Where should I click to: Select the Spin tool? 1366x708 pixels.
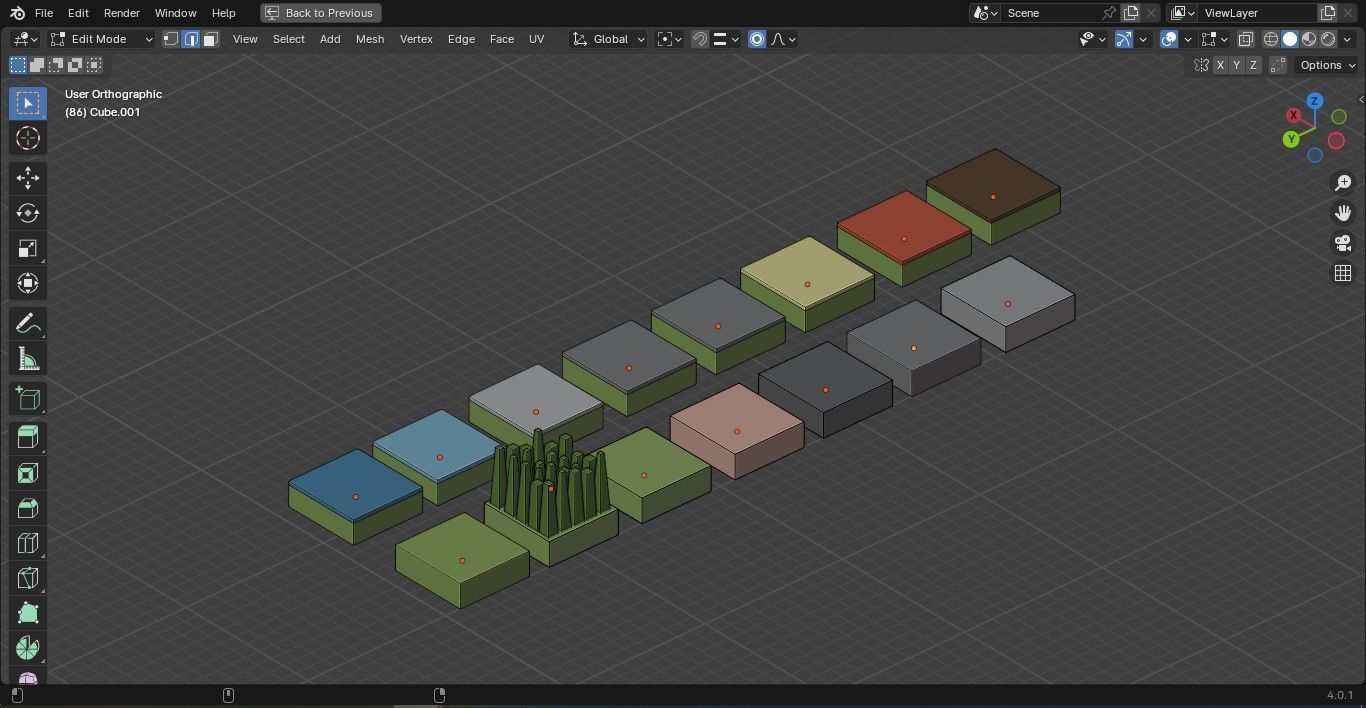point(28,648)
